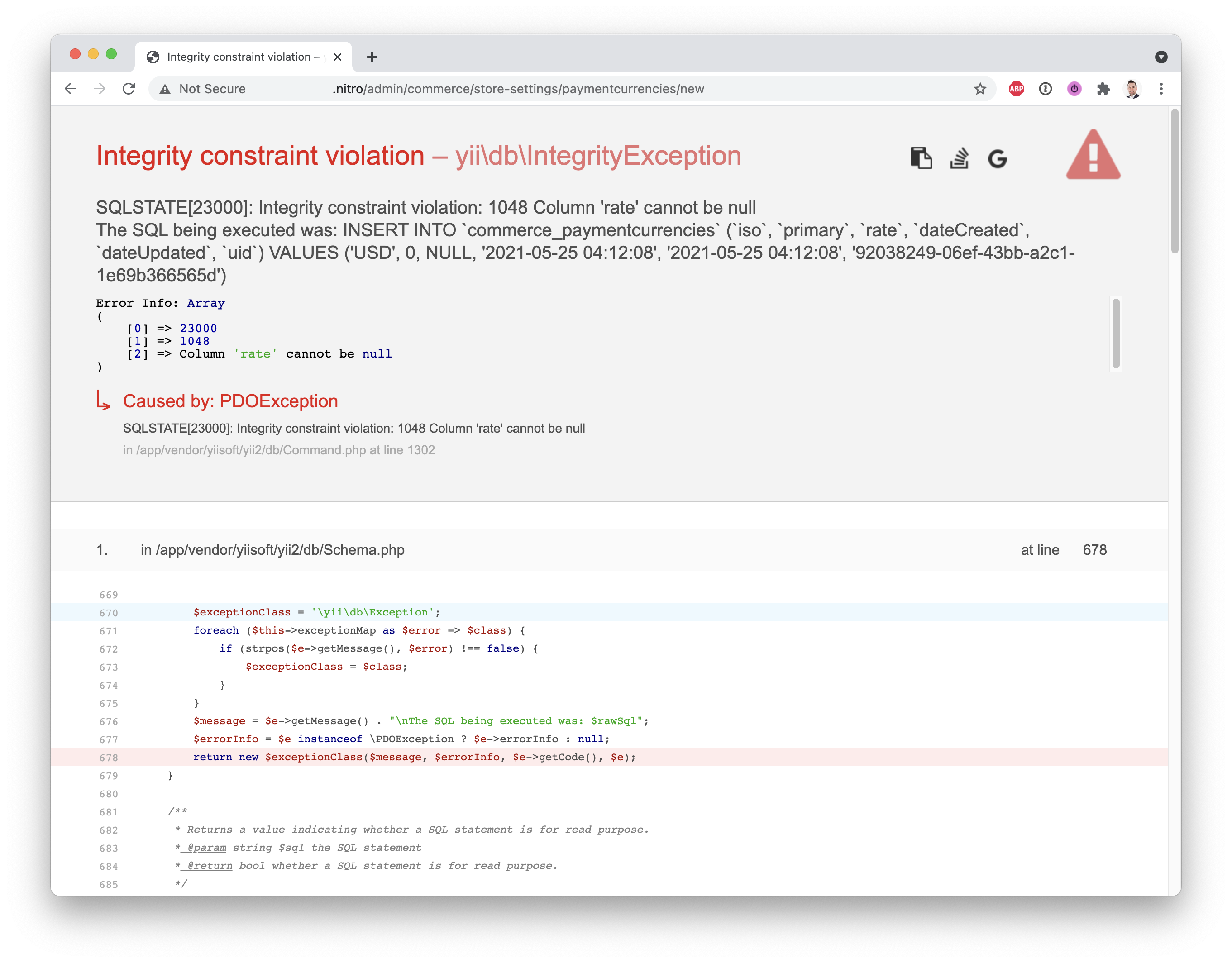Navigate back with the browser arrow

pyautogui.click(x=70, y=89)
